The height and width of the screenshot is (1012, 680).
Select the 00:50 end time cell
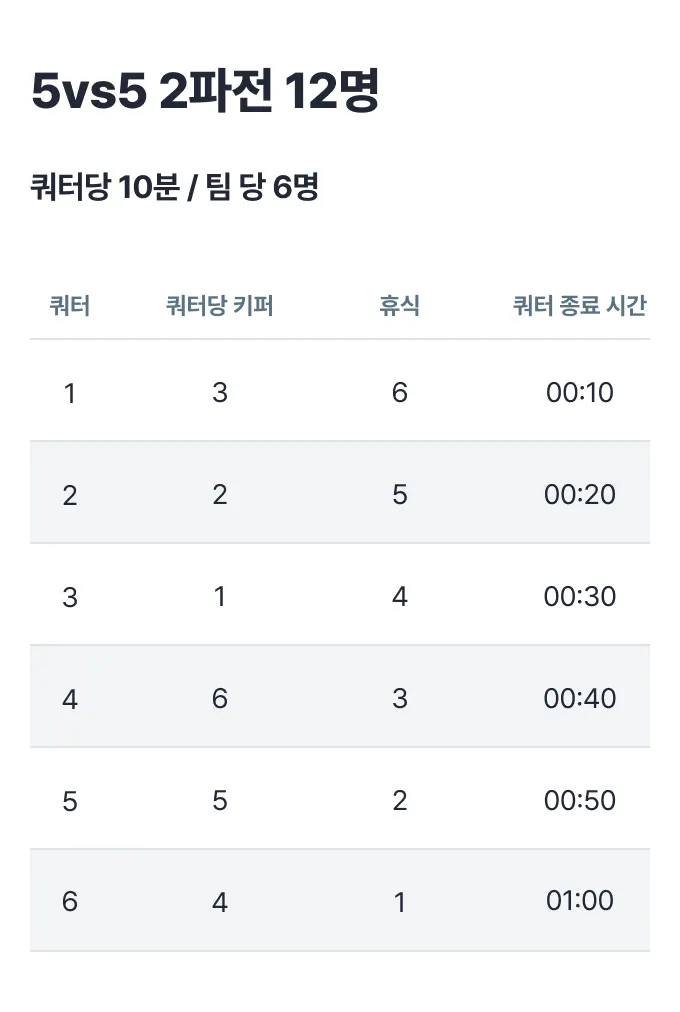click(580, 800)
